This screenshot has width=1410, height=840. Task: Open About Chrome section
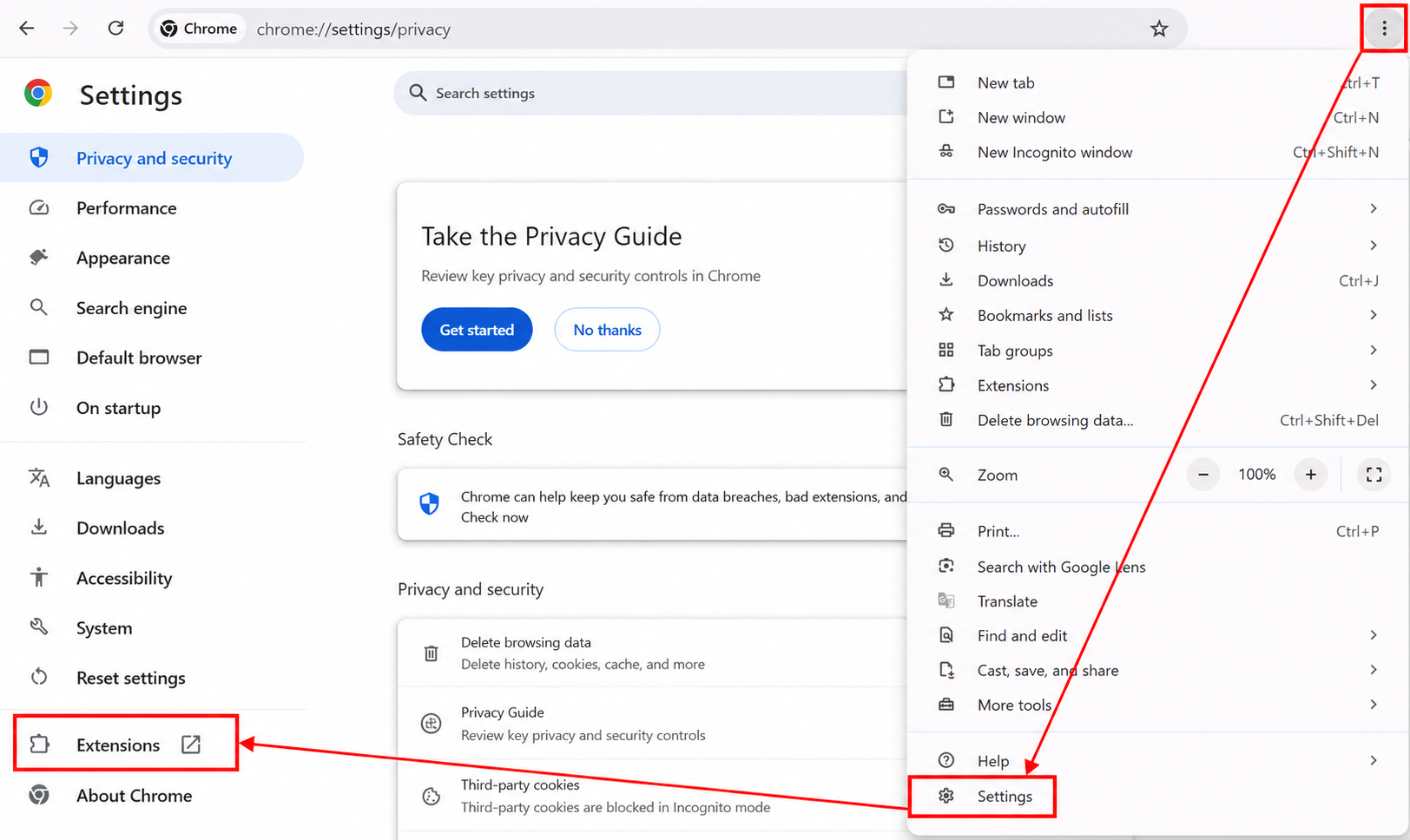[x=152, y=795]
